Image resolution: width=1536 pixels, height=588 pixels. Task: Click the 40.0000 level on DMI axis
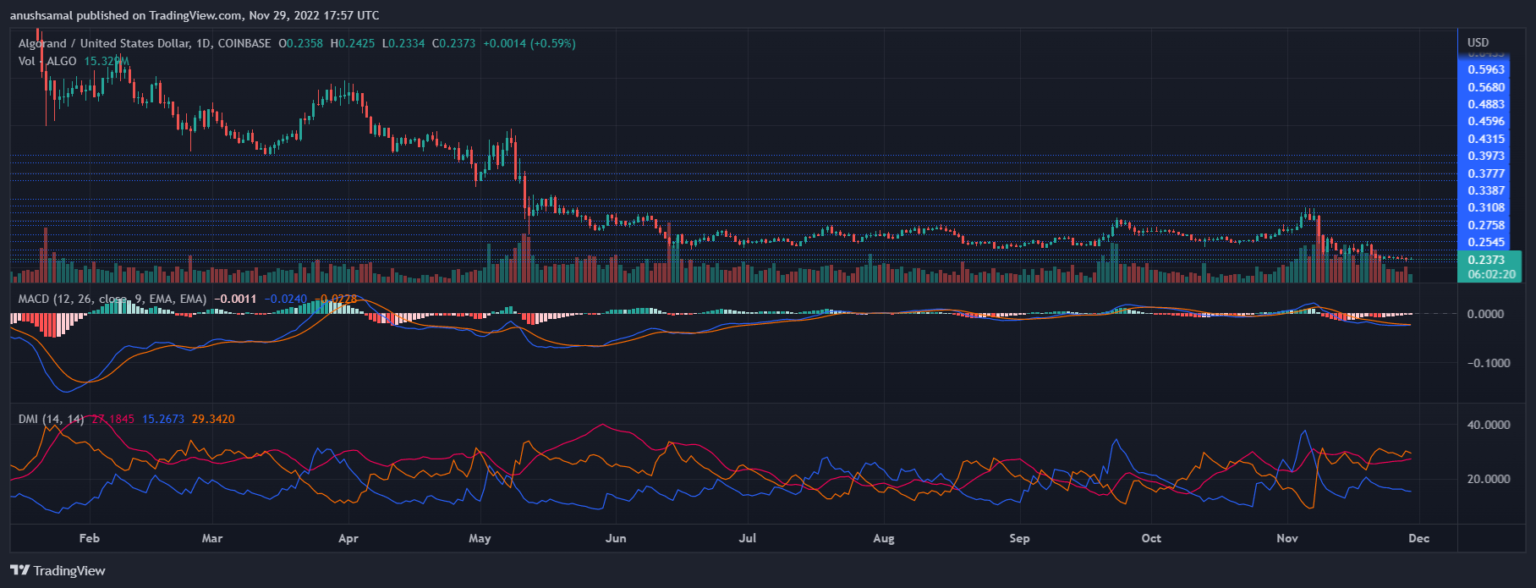click(x=1489, y=425)
